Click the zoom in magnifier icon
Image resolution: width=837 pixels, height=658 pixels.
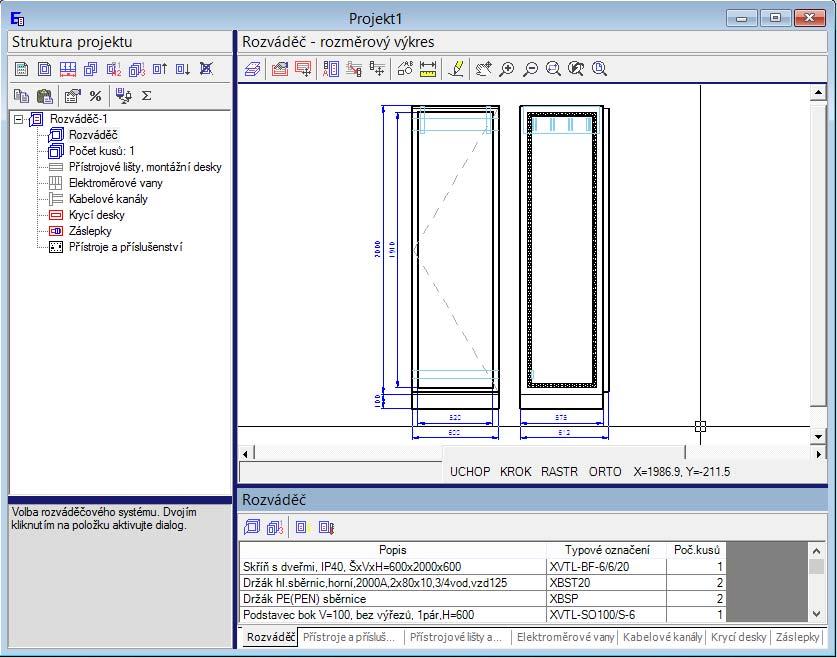507,69
